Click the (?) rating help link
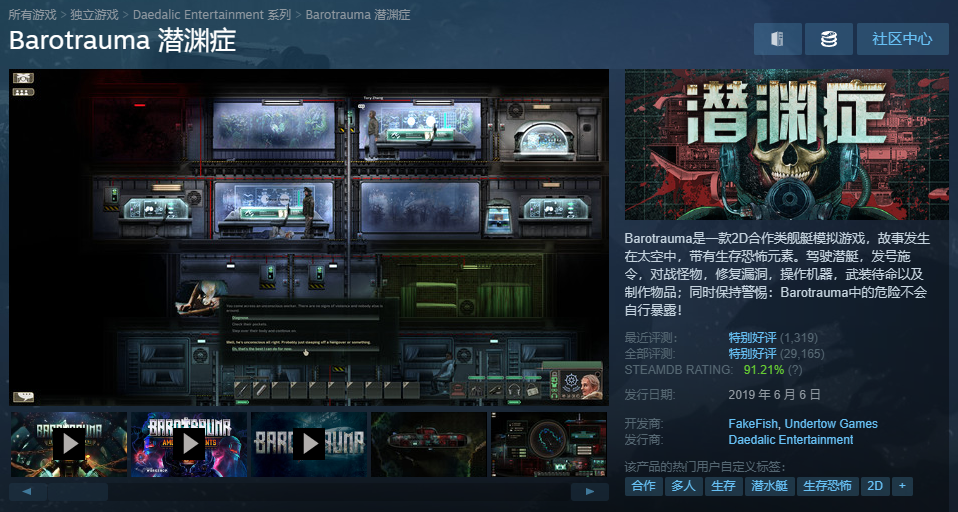Viewport: 958px width, 512px height. tap(795, 370)
